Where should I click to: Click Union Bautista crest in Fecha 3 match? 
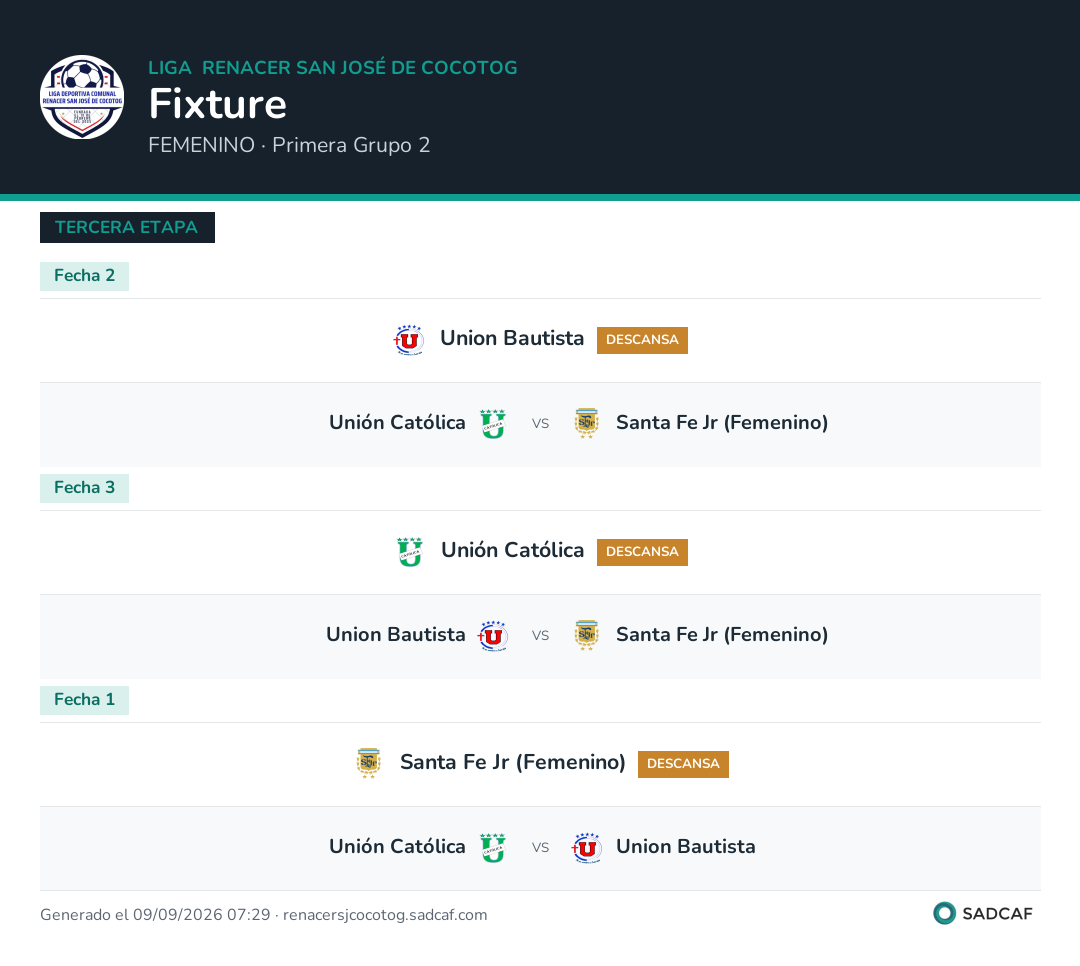click(x=492, y=636)
